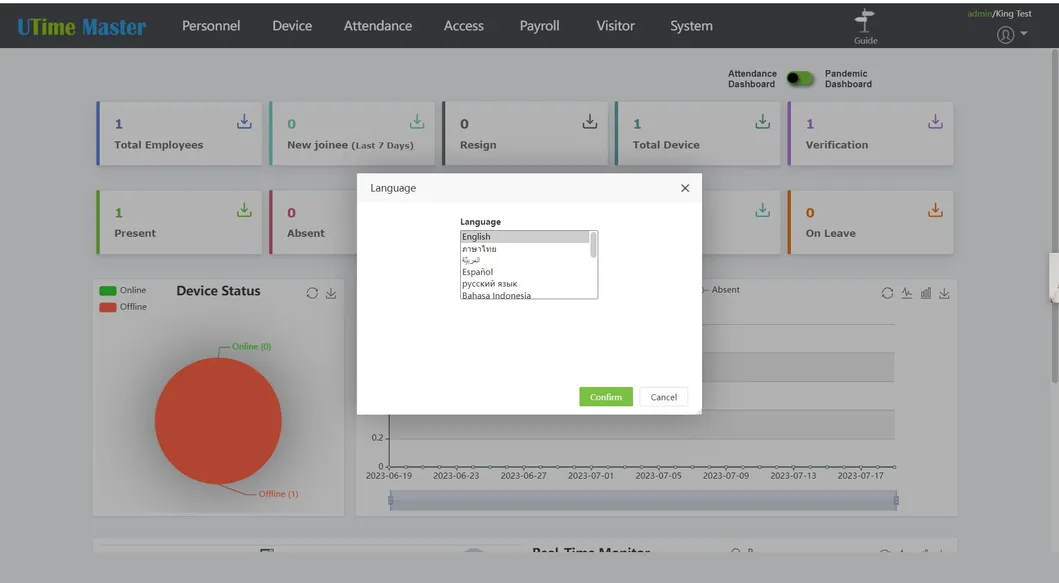The image size is (1059, 583).
Task: Hide the Offline series via legend
Action: (x=108, y=307)
